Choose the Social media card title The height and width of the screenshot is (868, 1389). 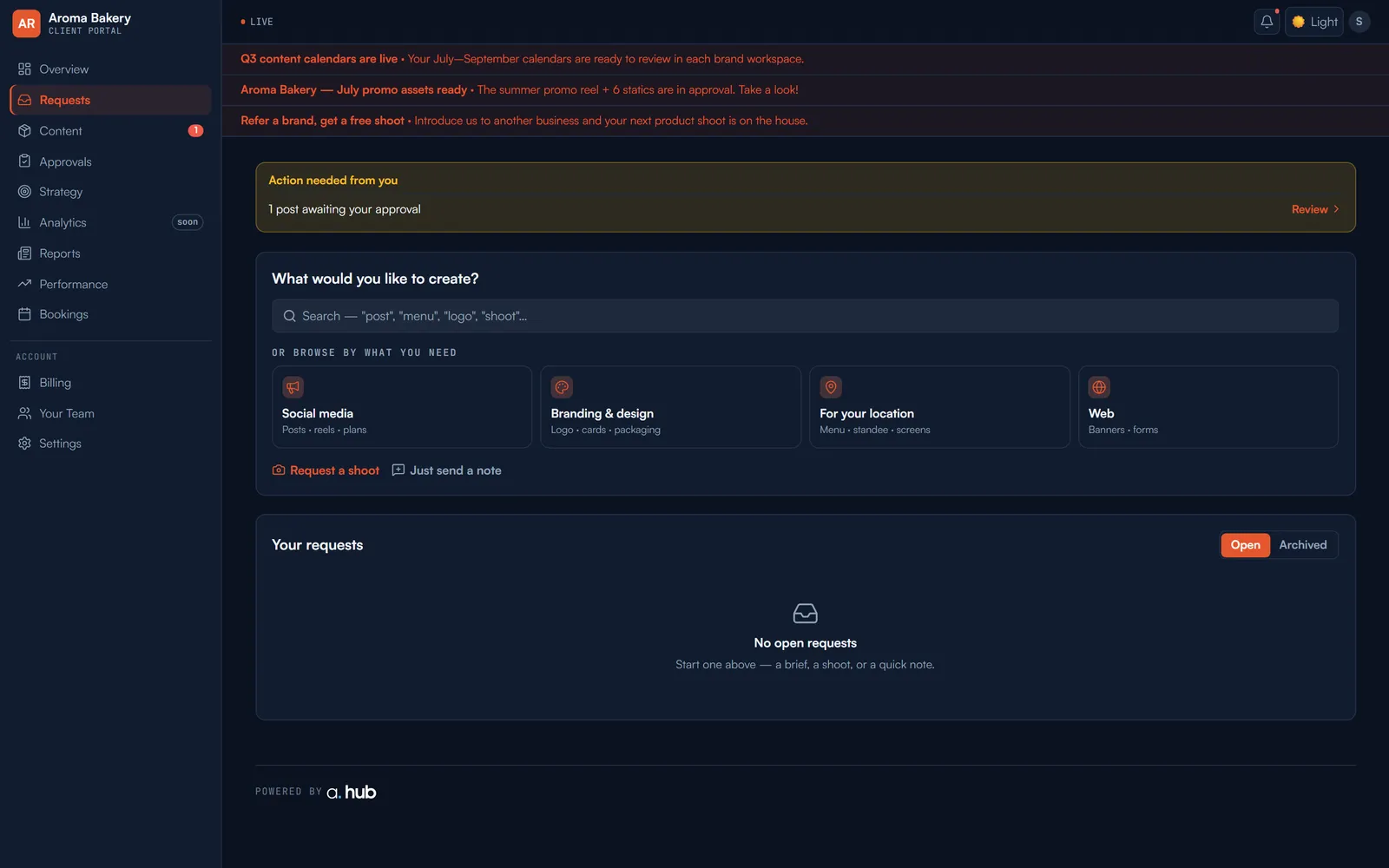coord(318,414)
